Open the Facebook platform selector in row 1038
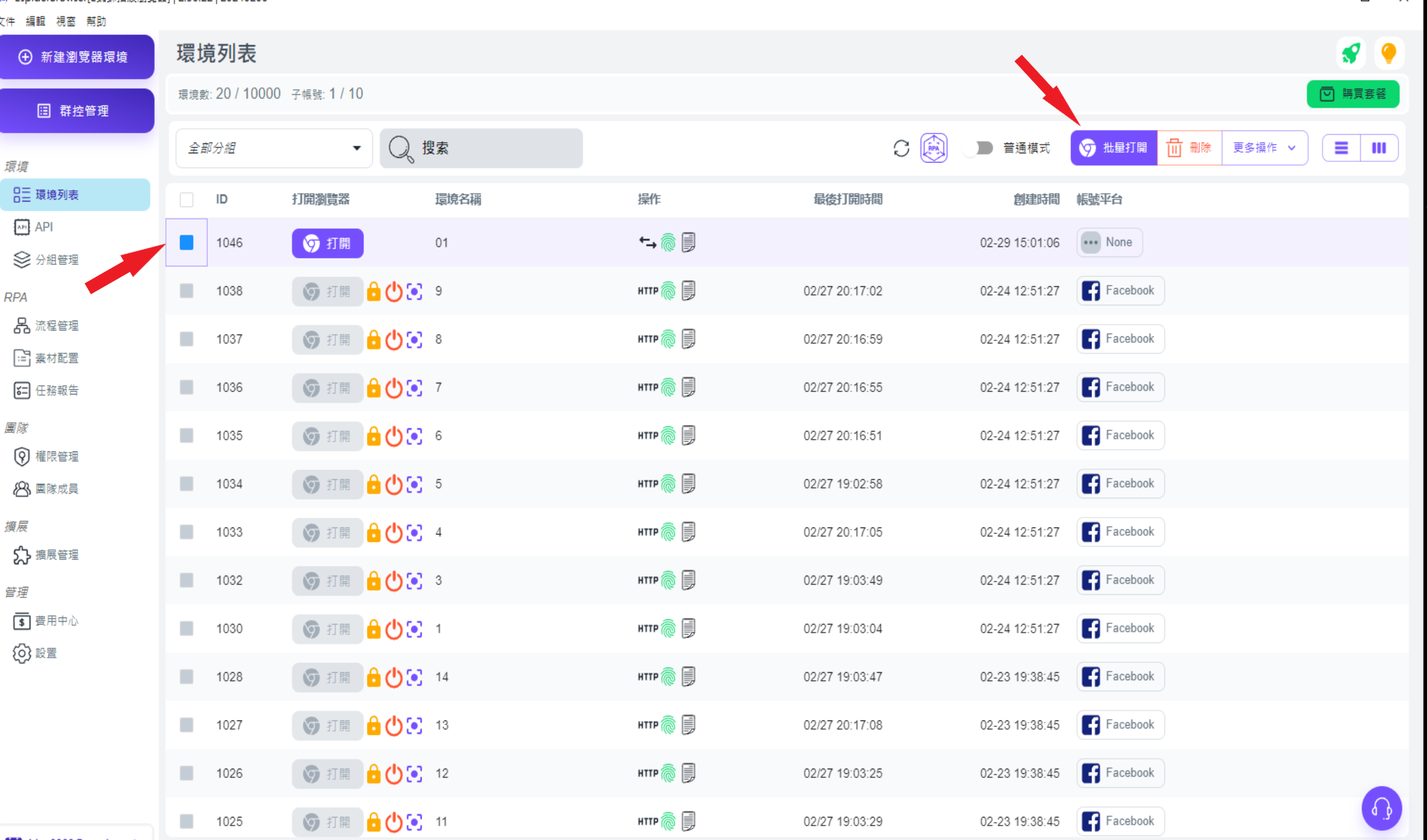 [1120, 291]
